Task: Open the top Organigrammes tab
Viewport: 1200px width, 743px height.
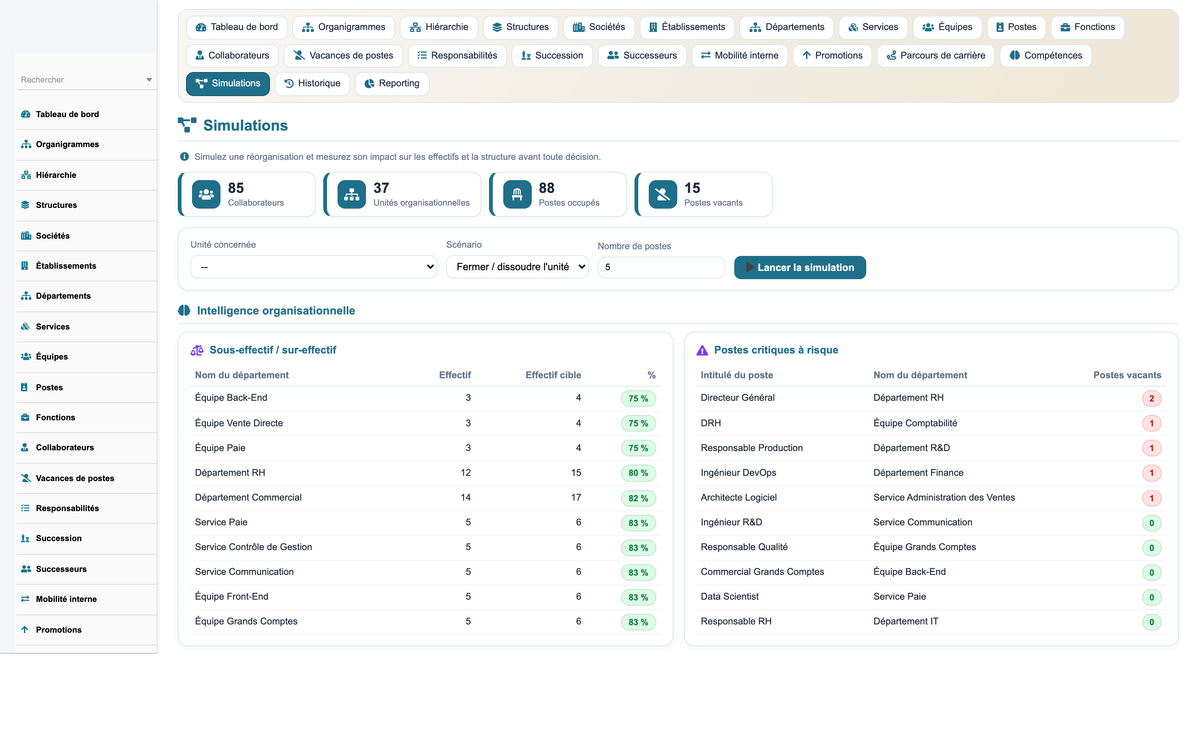Action: pyautogui.click(x=344, y=27)
